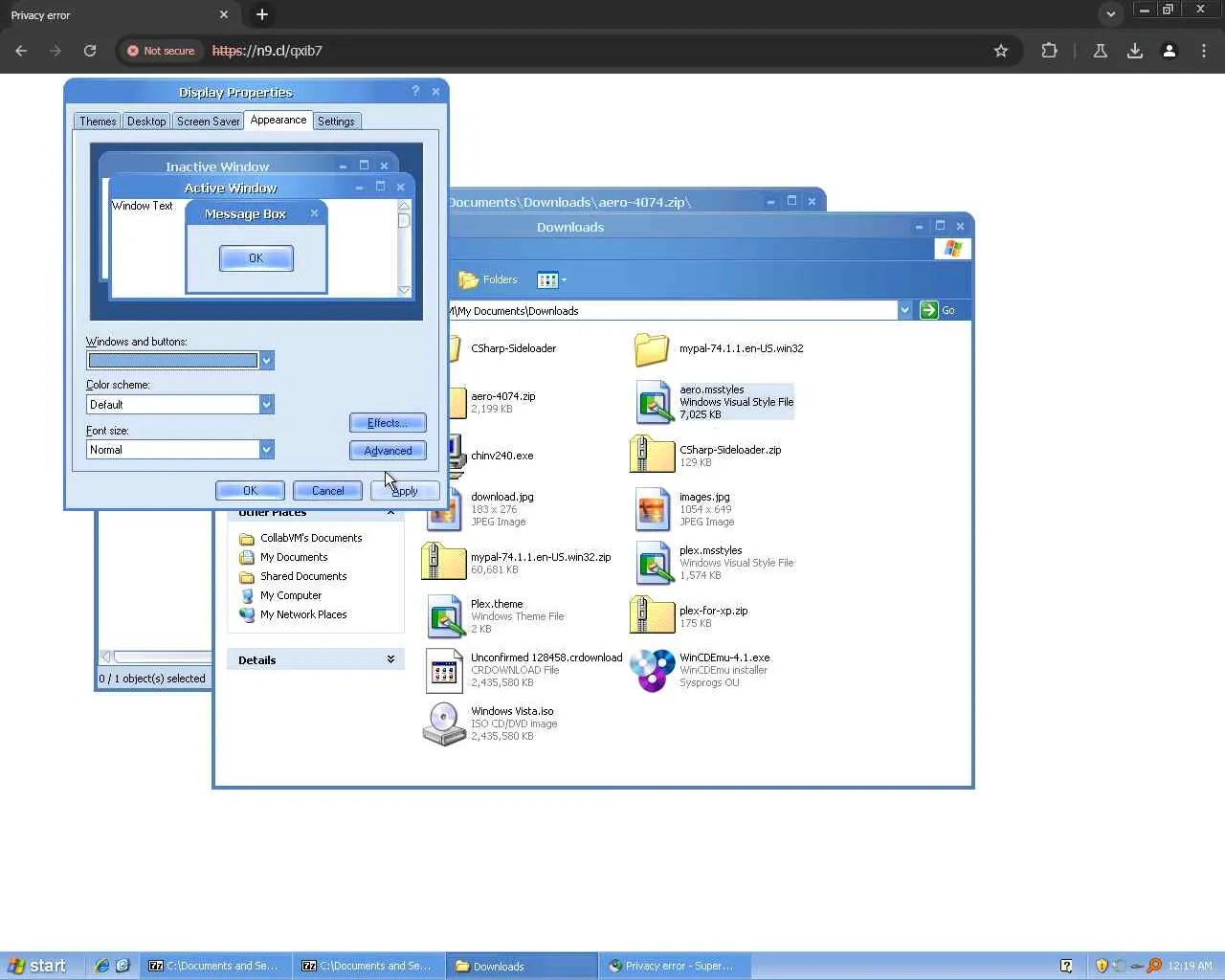
Task: Select the WinCDEmu-4.1.exe installer icon
Action: point(653,670)
